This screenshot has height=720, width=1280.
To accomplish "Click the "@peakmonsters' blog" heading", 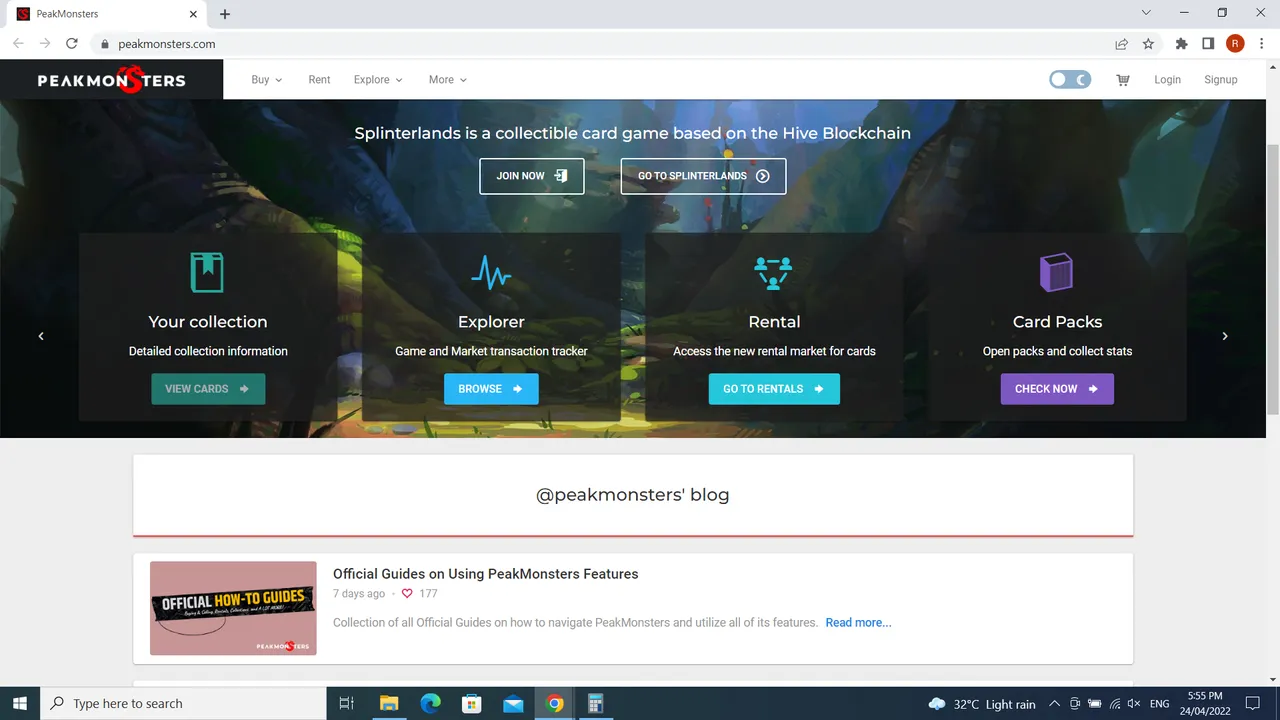I will pos(633,495).
